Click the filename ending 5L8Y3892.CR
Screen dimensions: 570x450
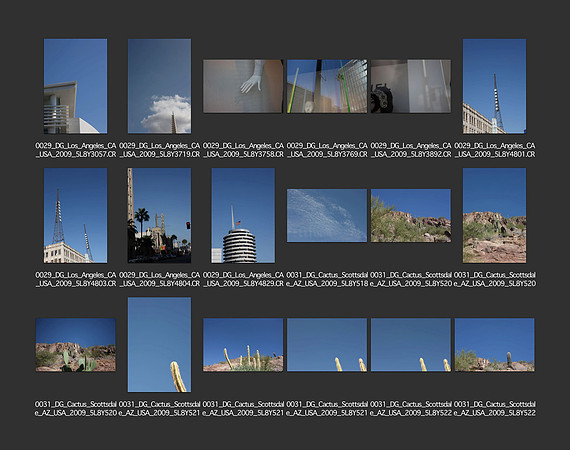click(x=411, y=150)
